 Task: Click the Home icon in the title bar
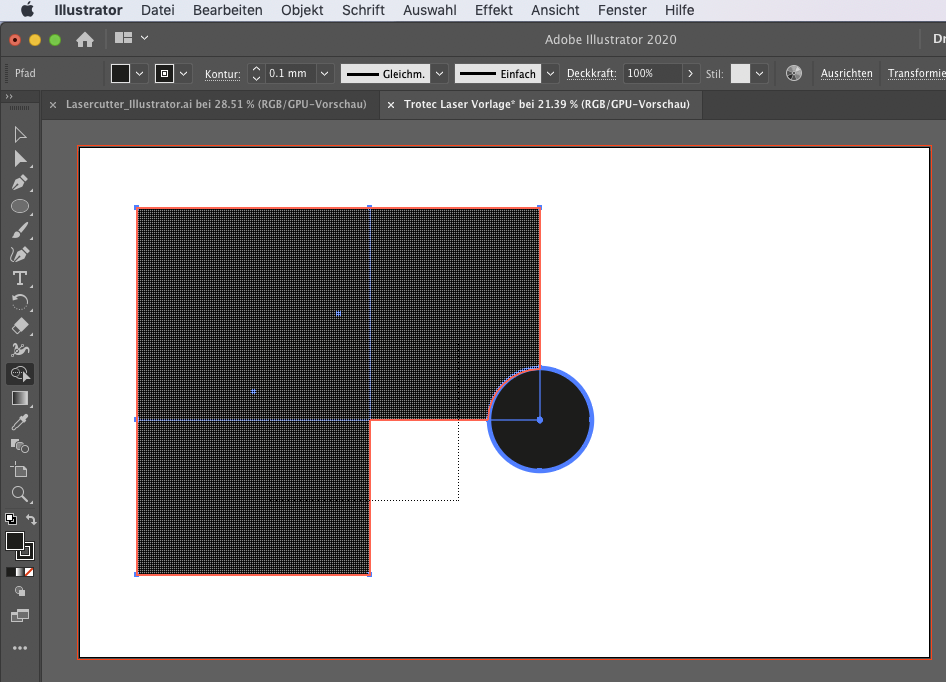point(85,39)
